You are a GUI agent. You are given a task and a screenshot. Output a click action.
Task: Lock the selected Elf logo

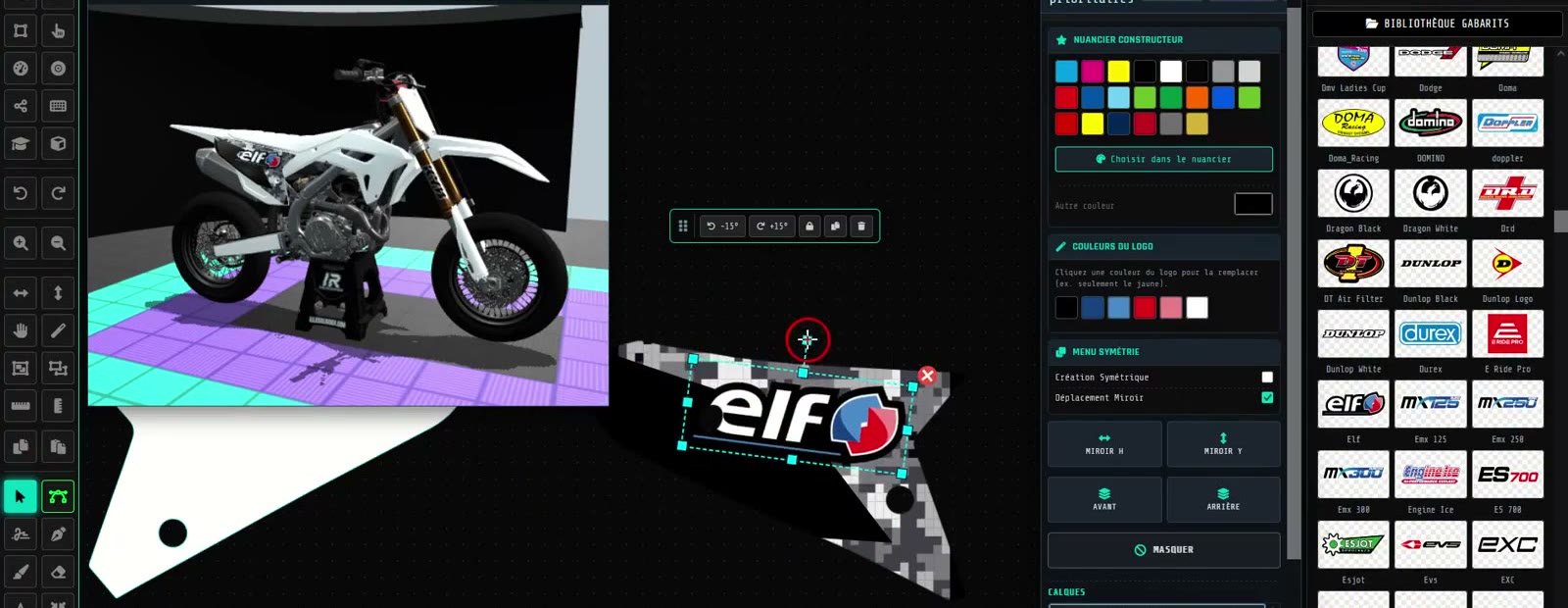click(x=809, y=226)
